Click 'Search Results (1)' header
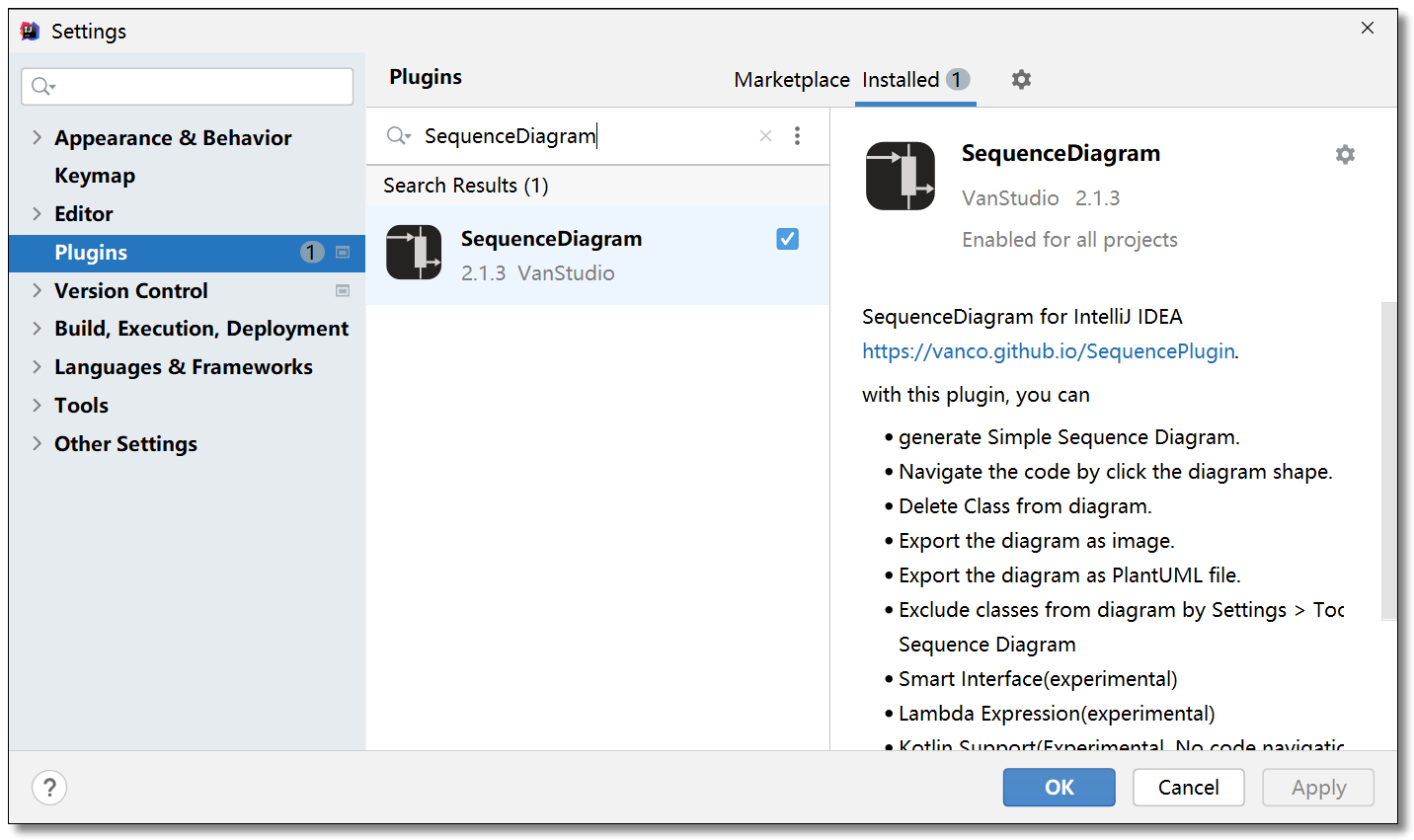This screenshot has width=1414, height=840. pyautogui.click(x=466, y=186)
